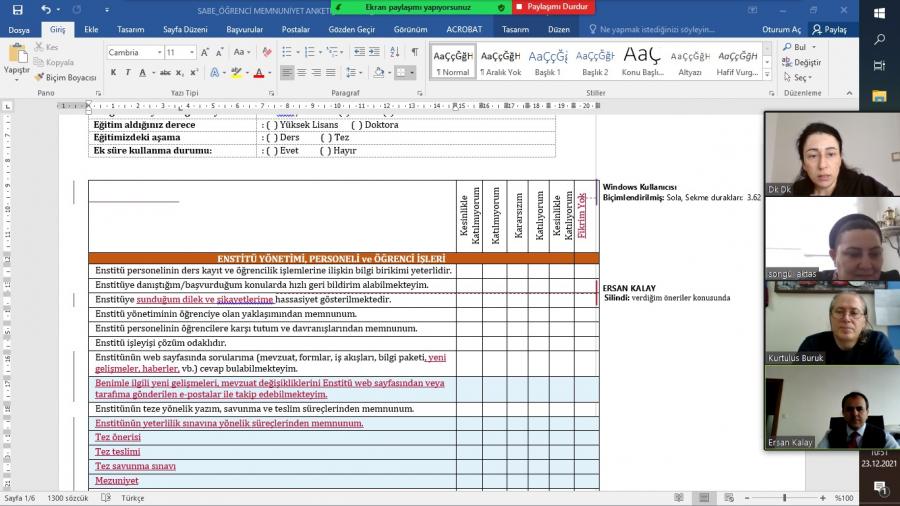900x506 pixels.
Task: Click the Yapıştır paste icon
Action: pyautogui.click(x=17, y=55)
